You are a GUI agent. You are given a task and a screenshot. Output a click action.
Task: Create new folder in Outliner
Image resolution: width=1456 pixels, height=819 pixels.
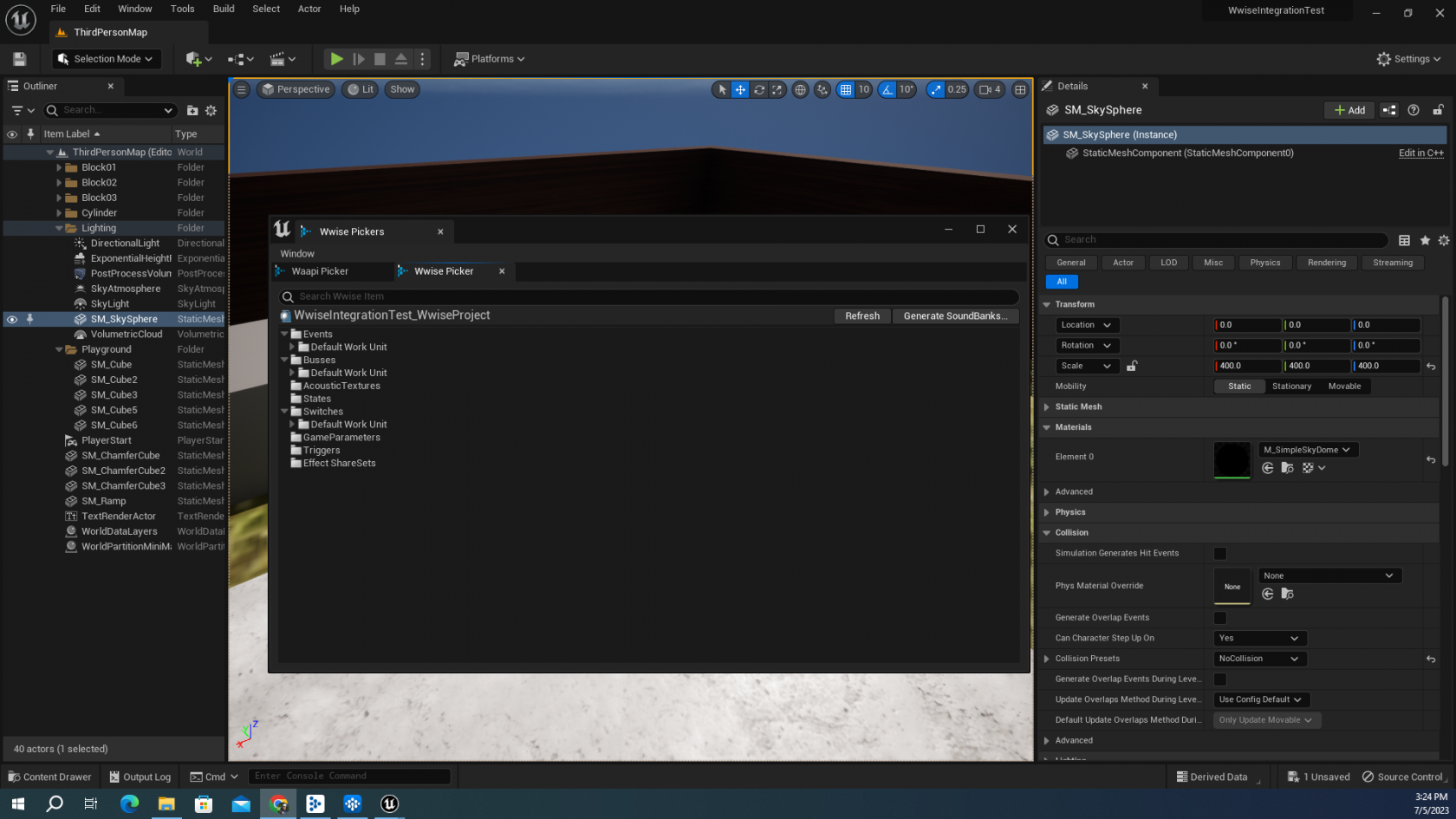pos(192,110)
